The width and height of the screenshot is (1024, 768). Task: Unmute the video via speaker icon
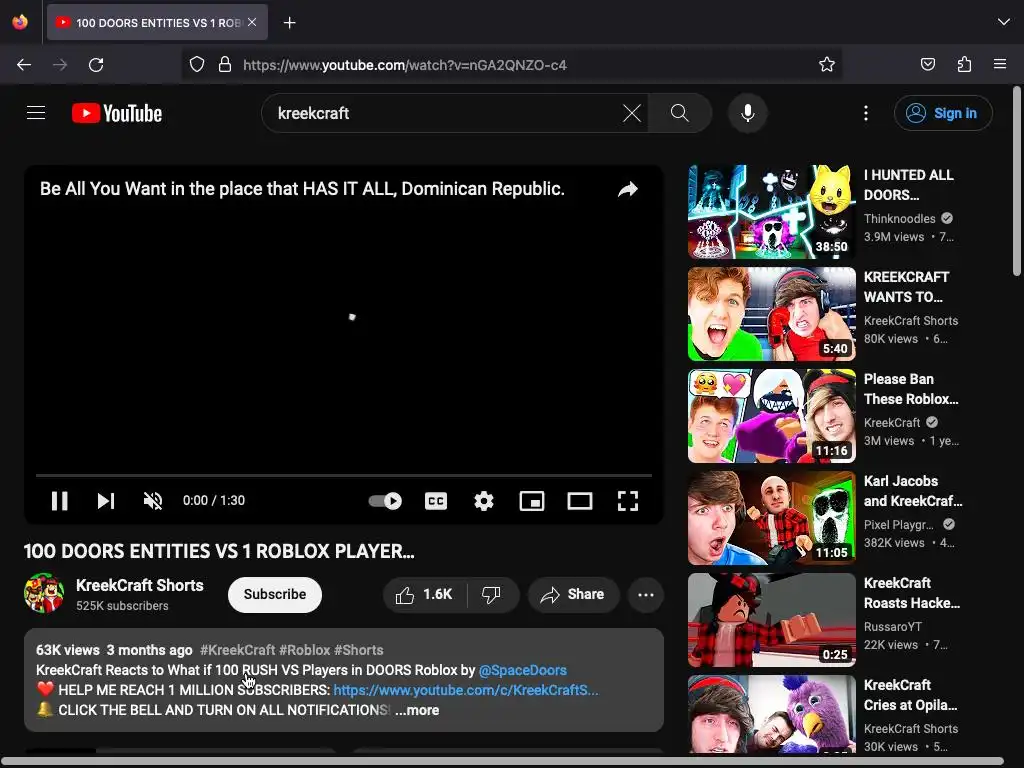[x=153, y=501]
